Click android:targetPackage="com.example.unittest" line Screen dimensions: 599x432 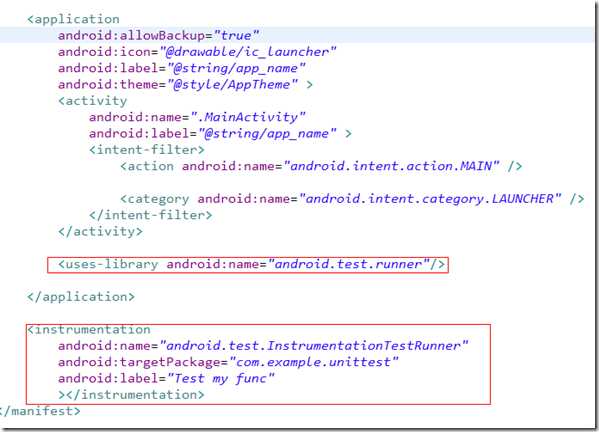coord(228,362)
